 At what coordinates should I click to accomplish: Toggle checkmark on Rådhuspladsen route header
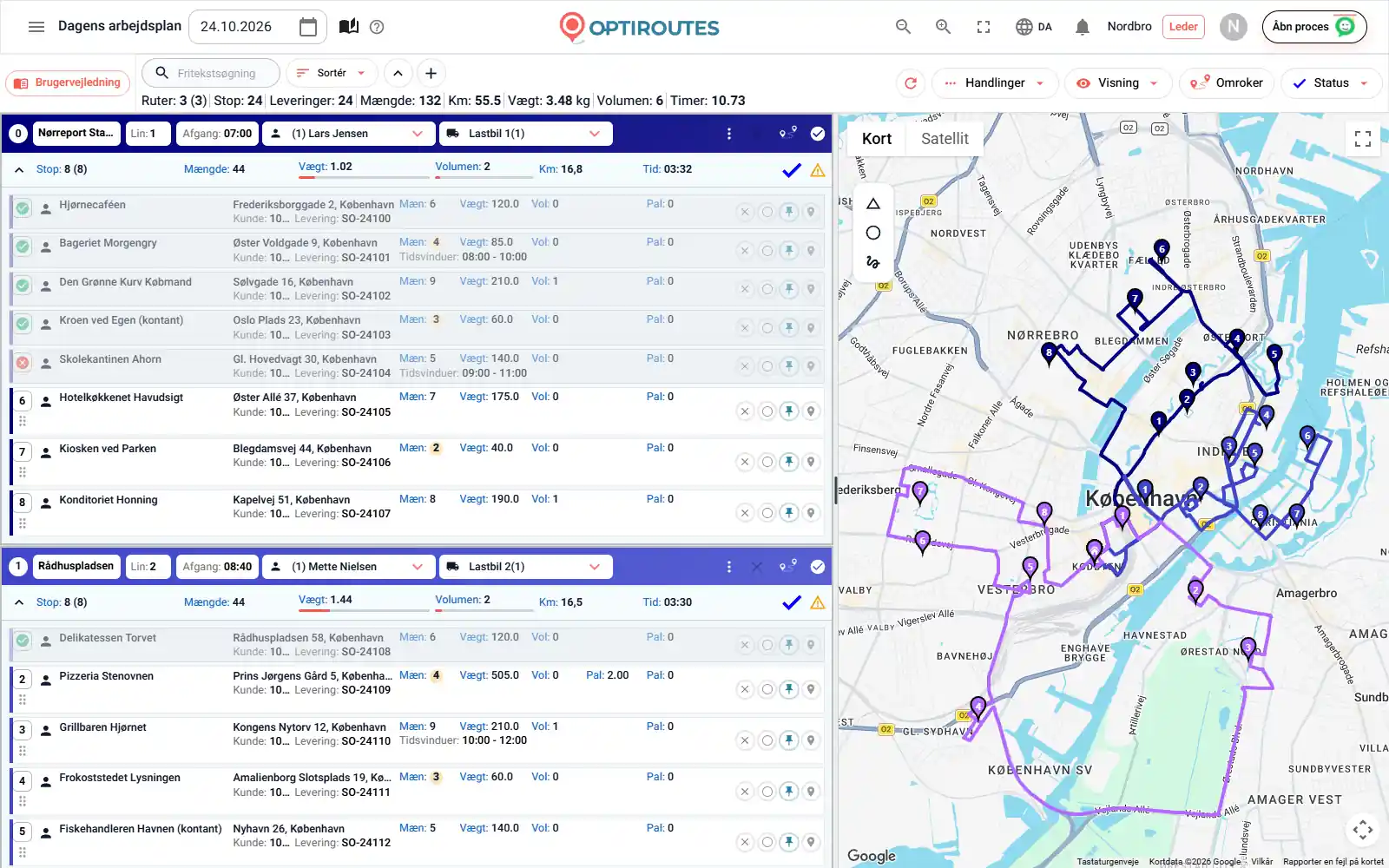(x=818, y=567)
